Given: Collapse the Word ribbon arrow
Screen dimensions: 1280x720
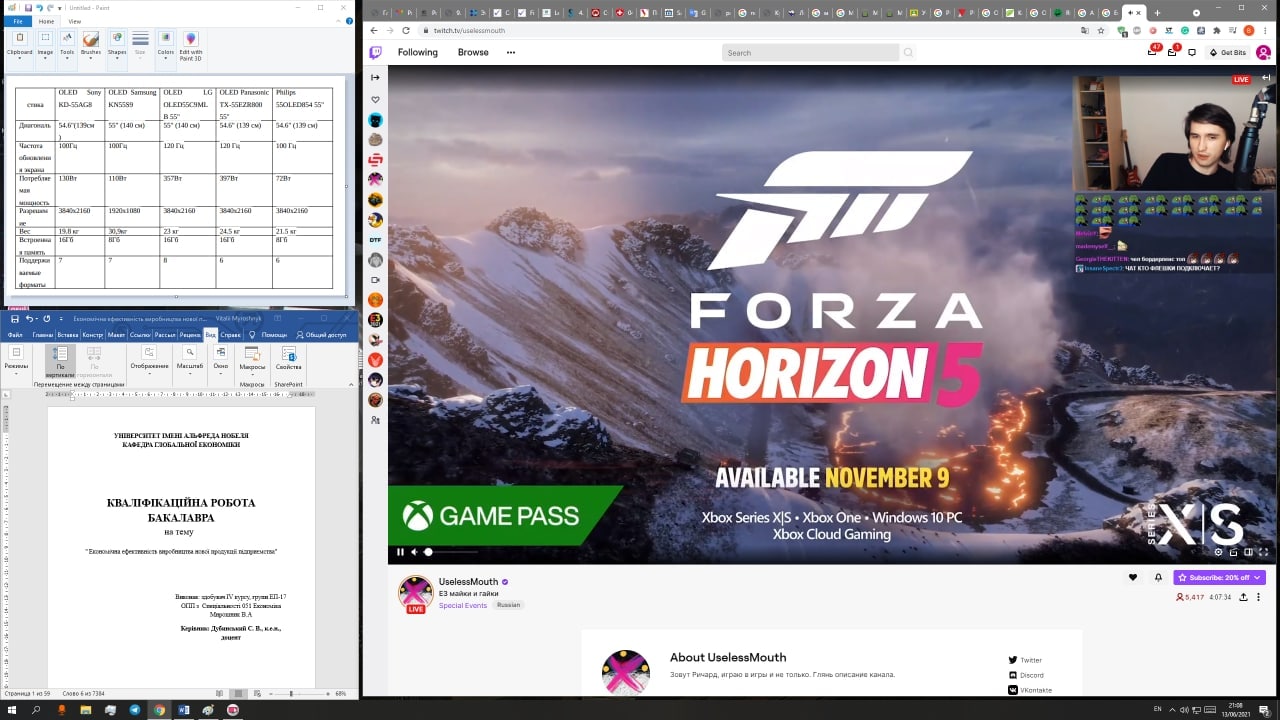Looking at the screenshot, I should [351, 384].
